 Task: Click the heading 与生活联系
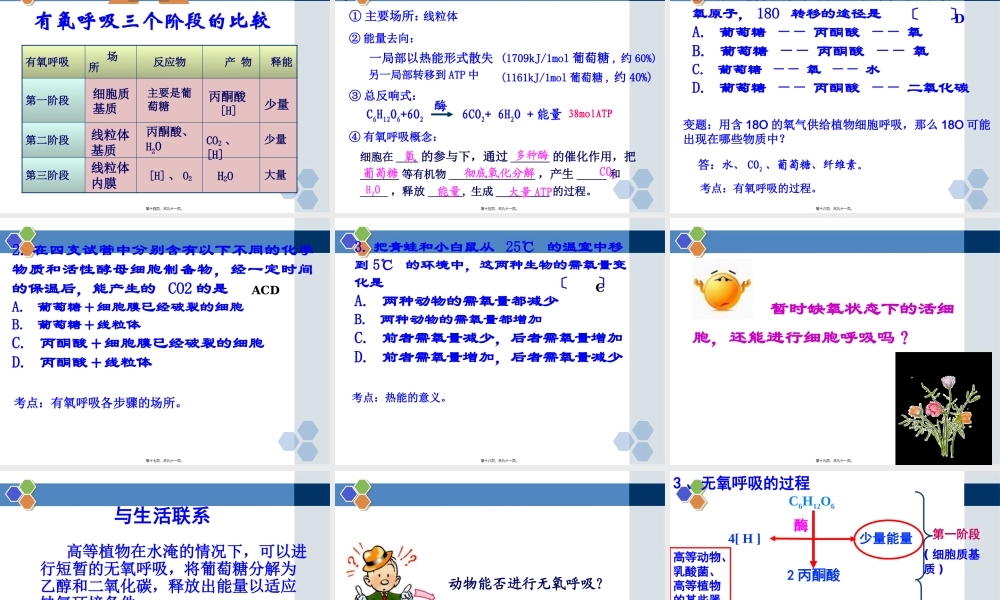click(x=162, y=515)
